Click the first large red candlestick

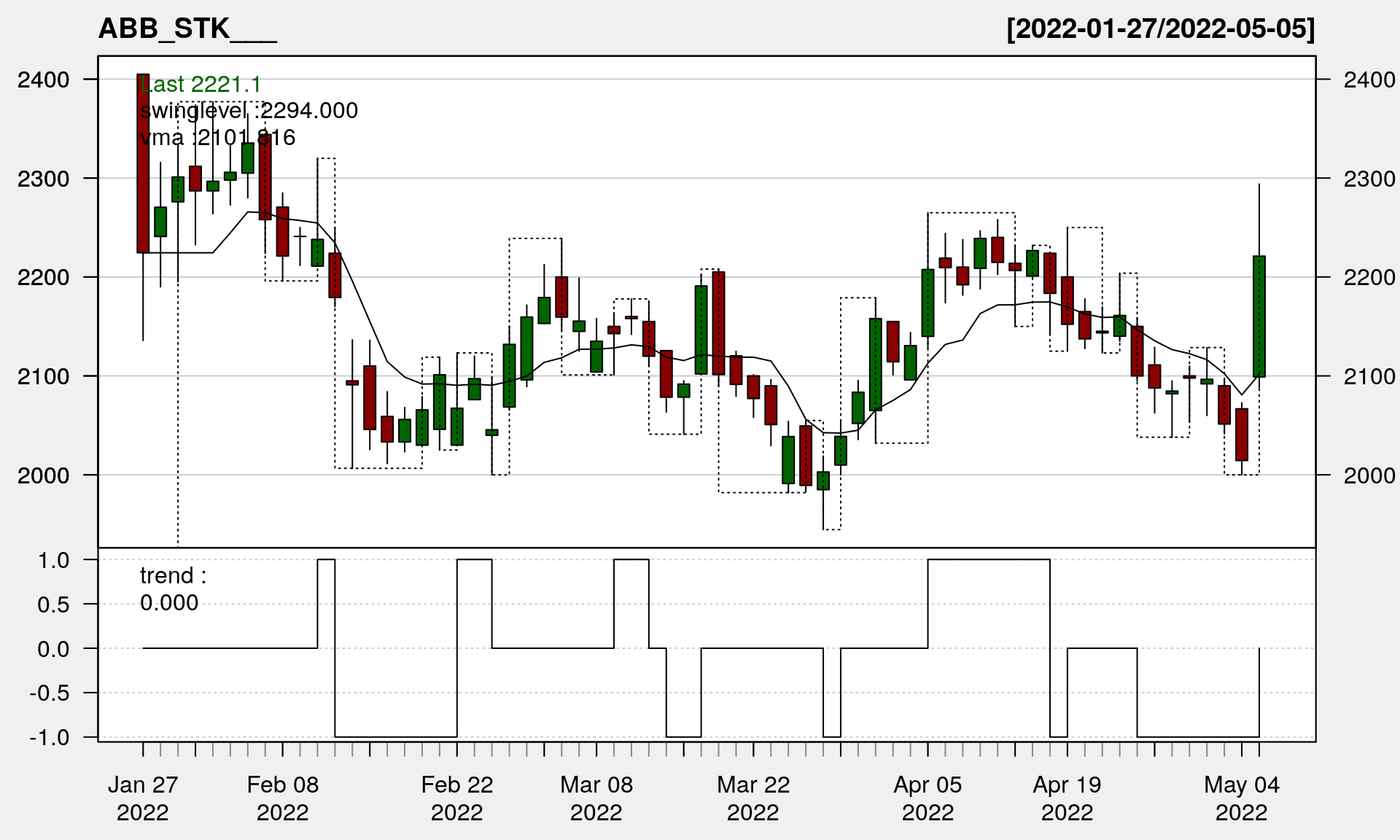click(x=143, y=163)
